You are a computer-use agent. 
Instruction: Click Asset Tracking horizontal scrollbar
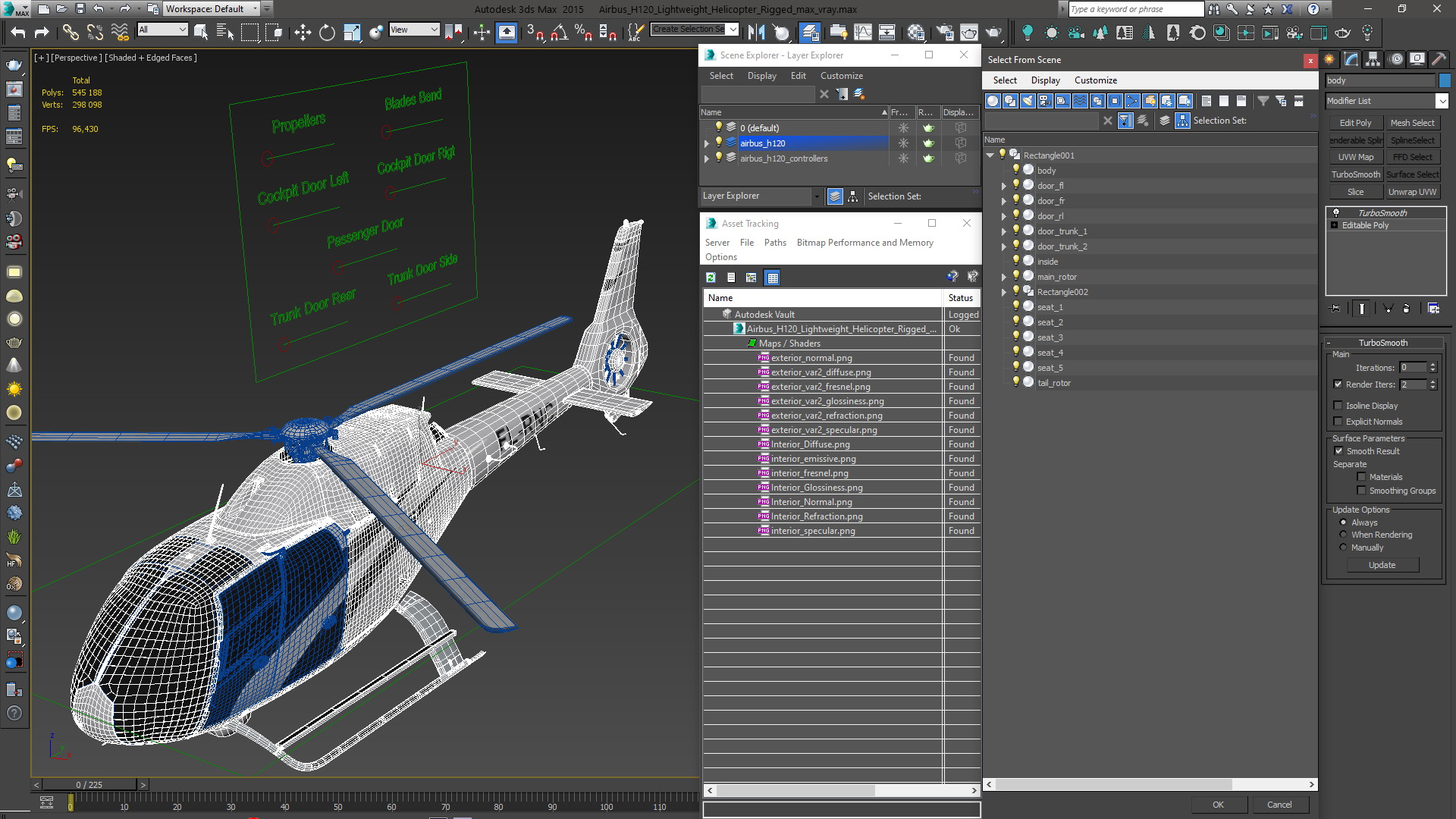(x=795, y=790)
